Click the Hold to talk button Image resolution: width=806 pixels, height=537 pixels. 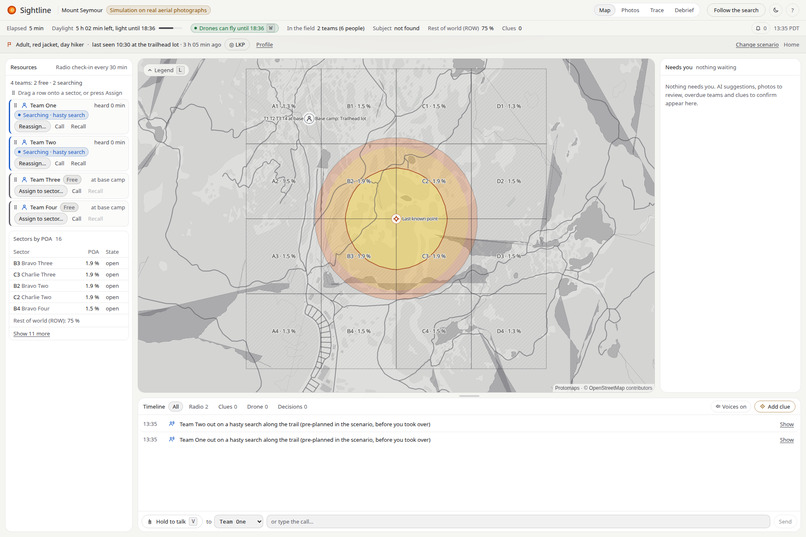pos(172,522)
